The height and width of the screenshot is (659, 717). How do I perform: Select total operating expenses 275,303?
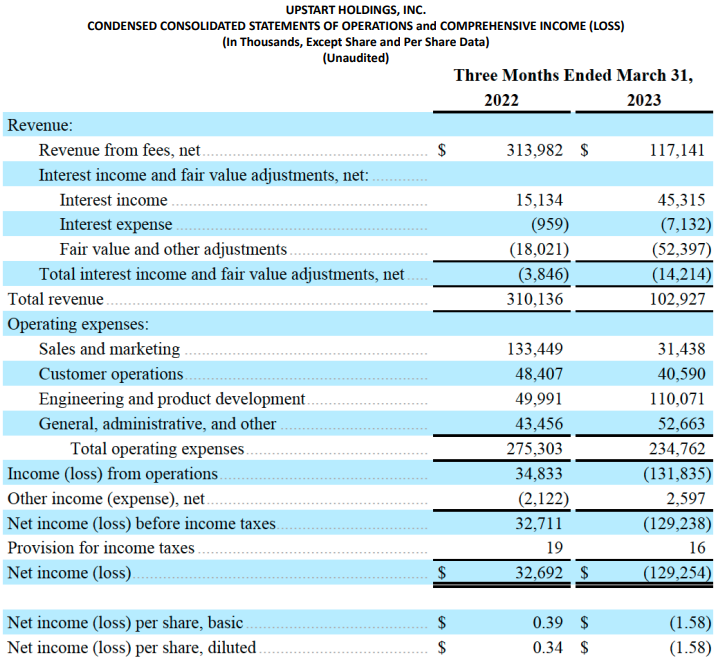coord(535,449)
